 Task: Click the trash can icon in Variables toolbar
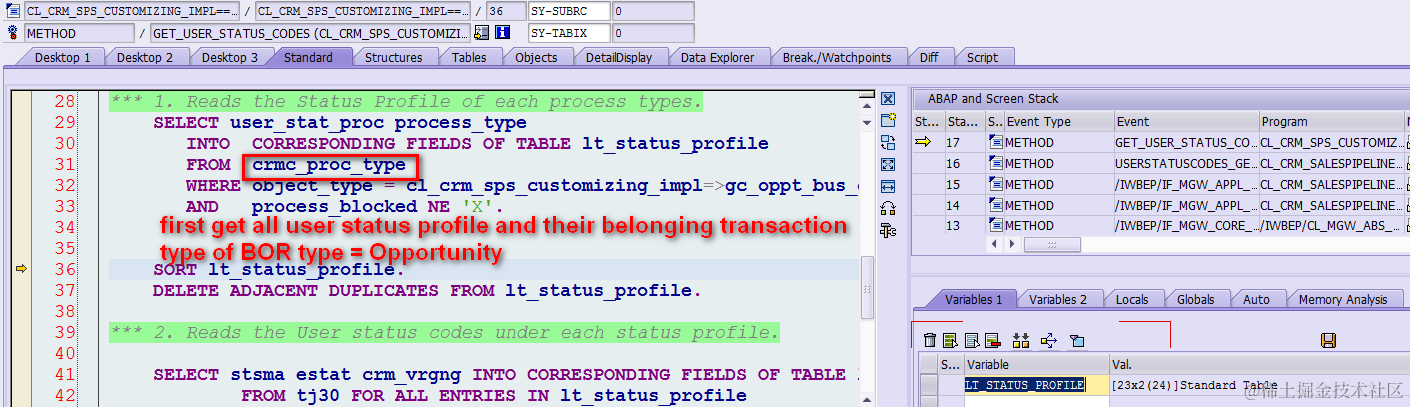tap(930, 341)
